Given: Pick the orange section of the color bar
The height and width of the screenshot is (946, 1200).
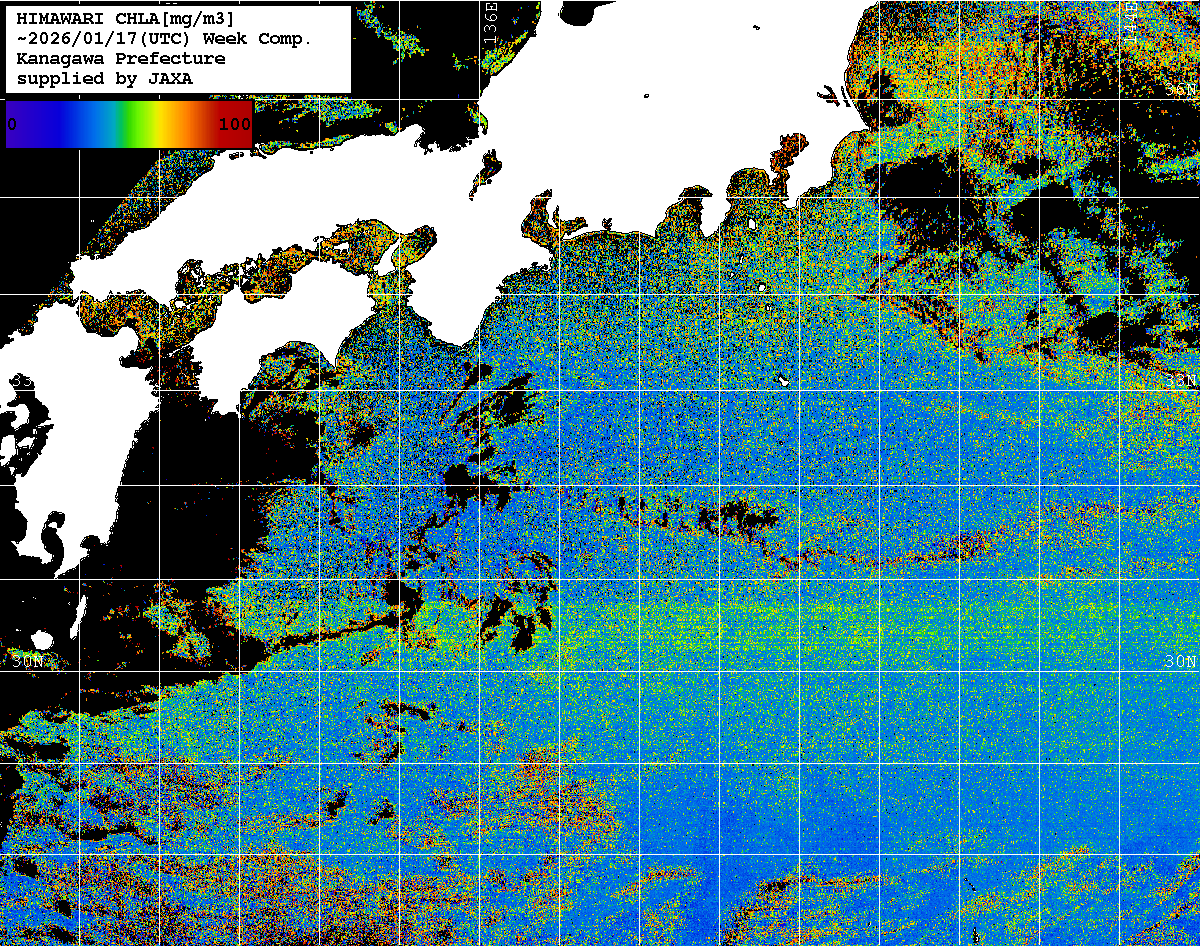Looking at the screenshot, I should click(185, 124).
